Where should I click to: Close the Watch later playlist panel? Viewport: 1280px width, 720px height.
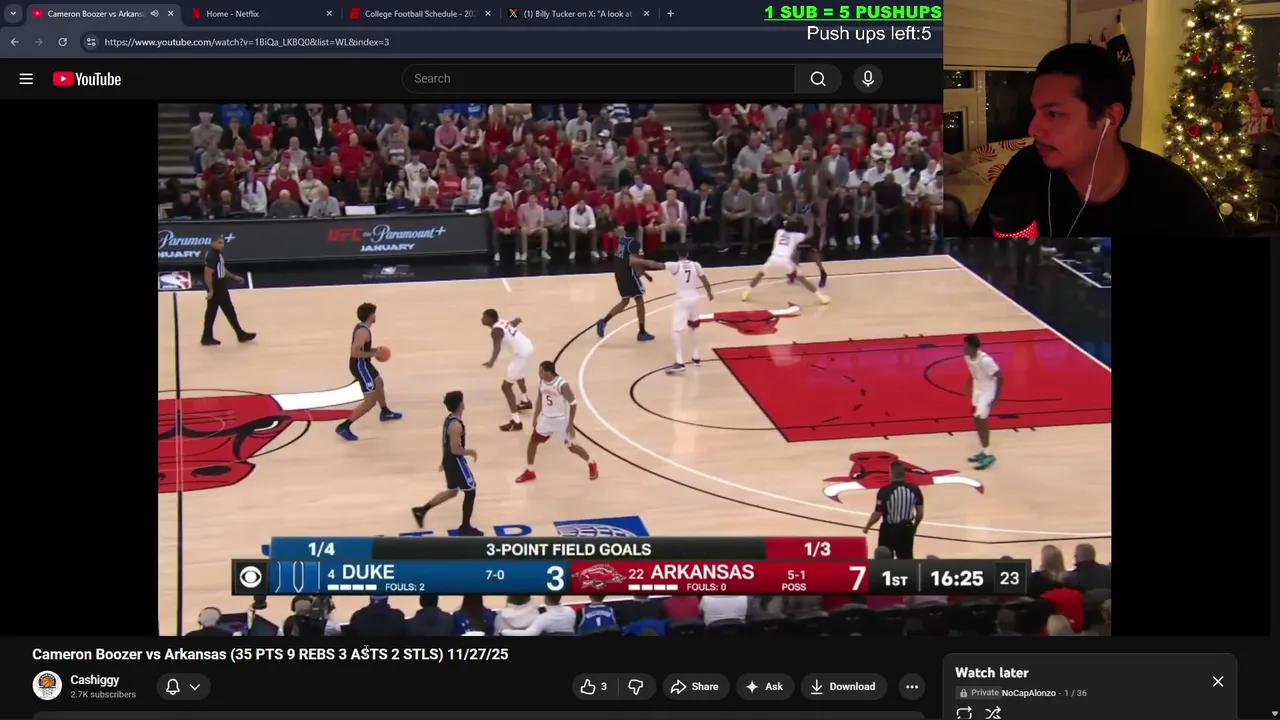pos(1218,681)
